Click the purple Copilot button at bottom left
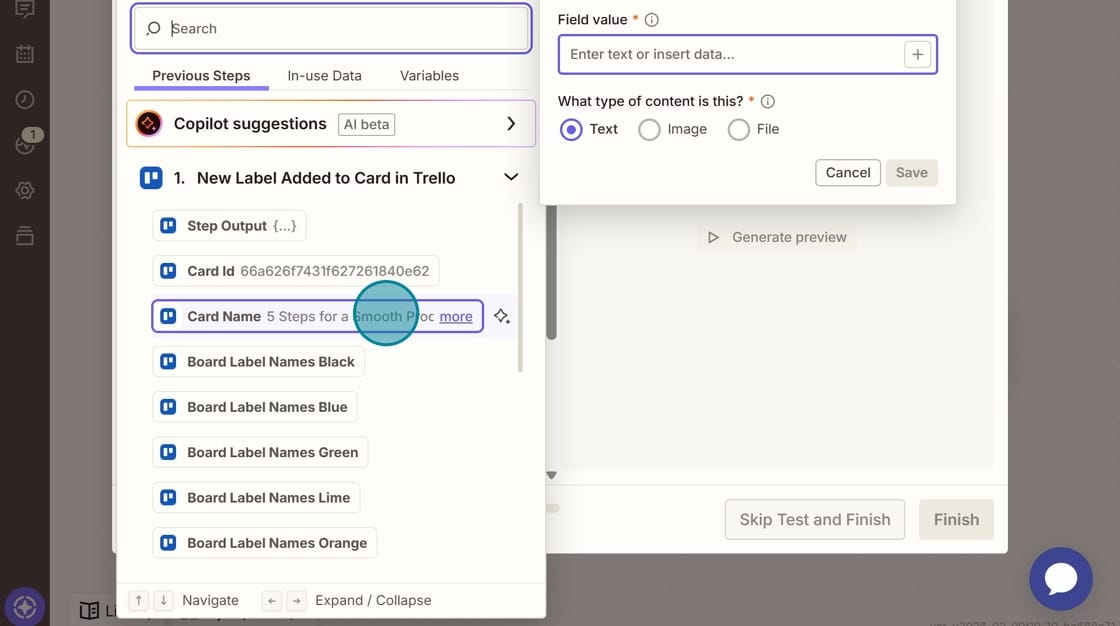1120x626 pixels. 25,607
